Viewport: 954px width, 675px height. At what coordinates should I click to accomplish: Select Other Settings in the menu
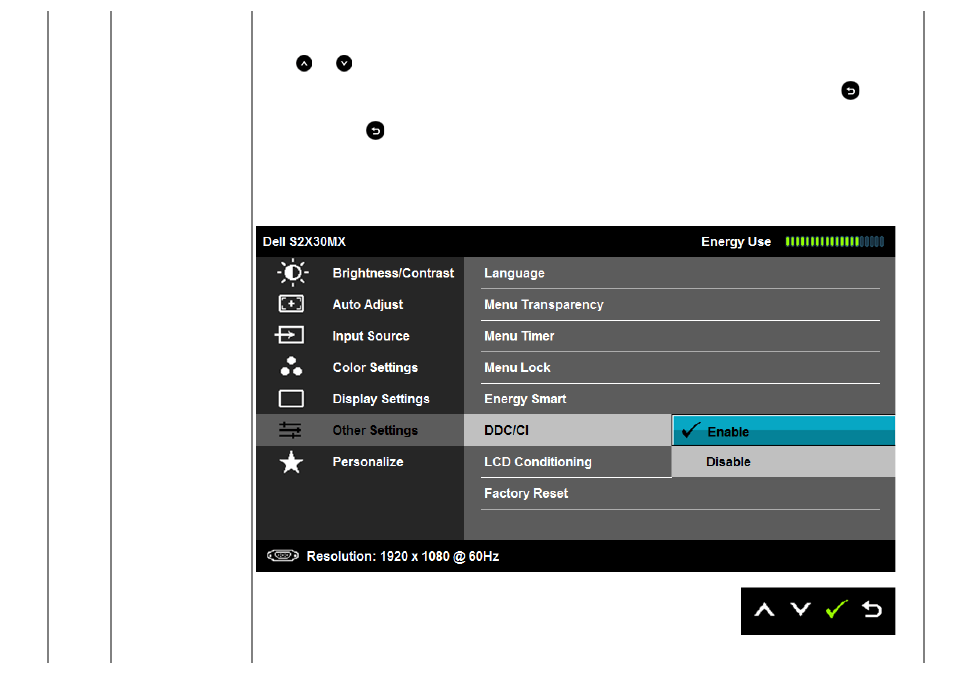click(x=360, y=430)
